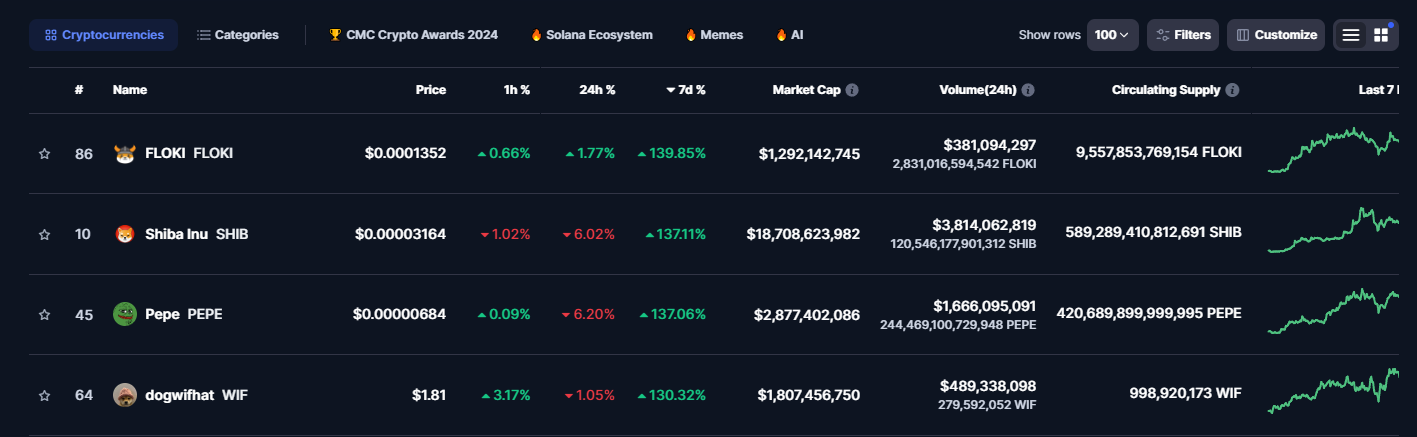Switch to grid view layout icon
Viewport: 1417px width, 437px height.
[x=1381, y=35]
